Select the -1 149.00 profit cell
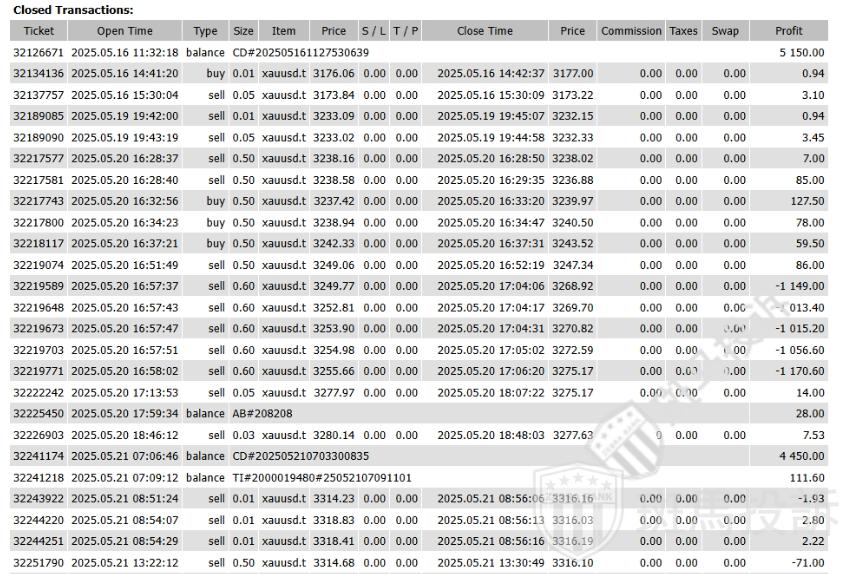This screenshot has width=858, height=574. click(799, 286)
